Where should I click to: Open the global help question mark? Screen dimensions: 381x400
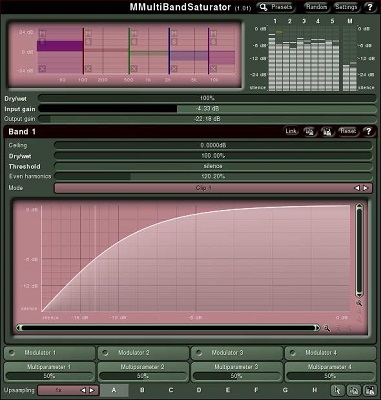[x=370, y=7]
